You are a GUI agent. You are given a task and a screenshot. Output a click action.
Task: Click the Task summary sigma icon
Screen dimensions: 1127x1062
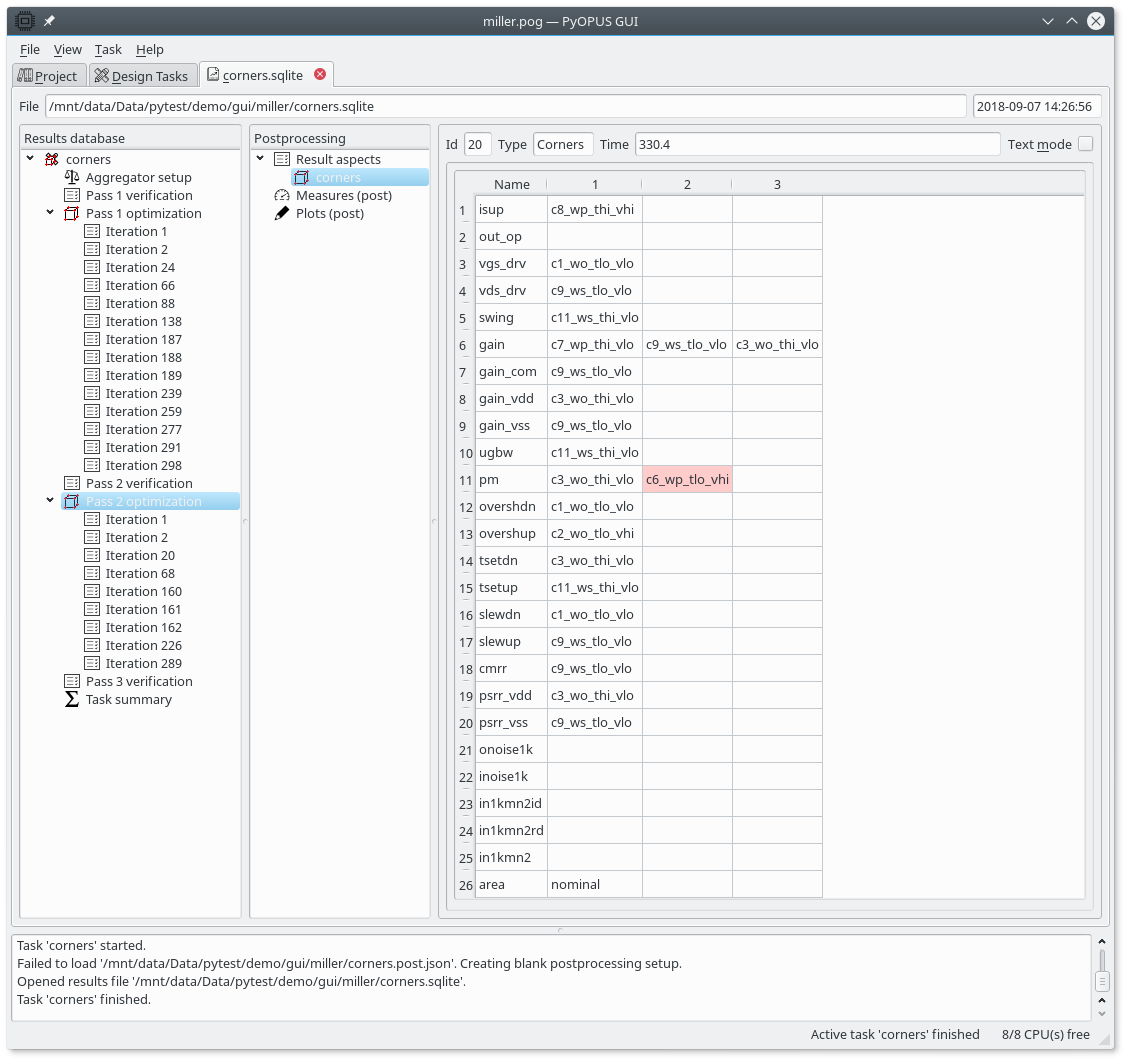point(72,699)
